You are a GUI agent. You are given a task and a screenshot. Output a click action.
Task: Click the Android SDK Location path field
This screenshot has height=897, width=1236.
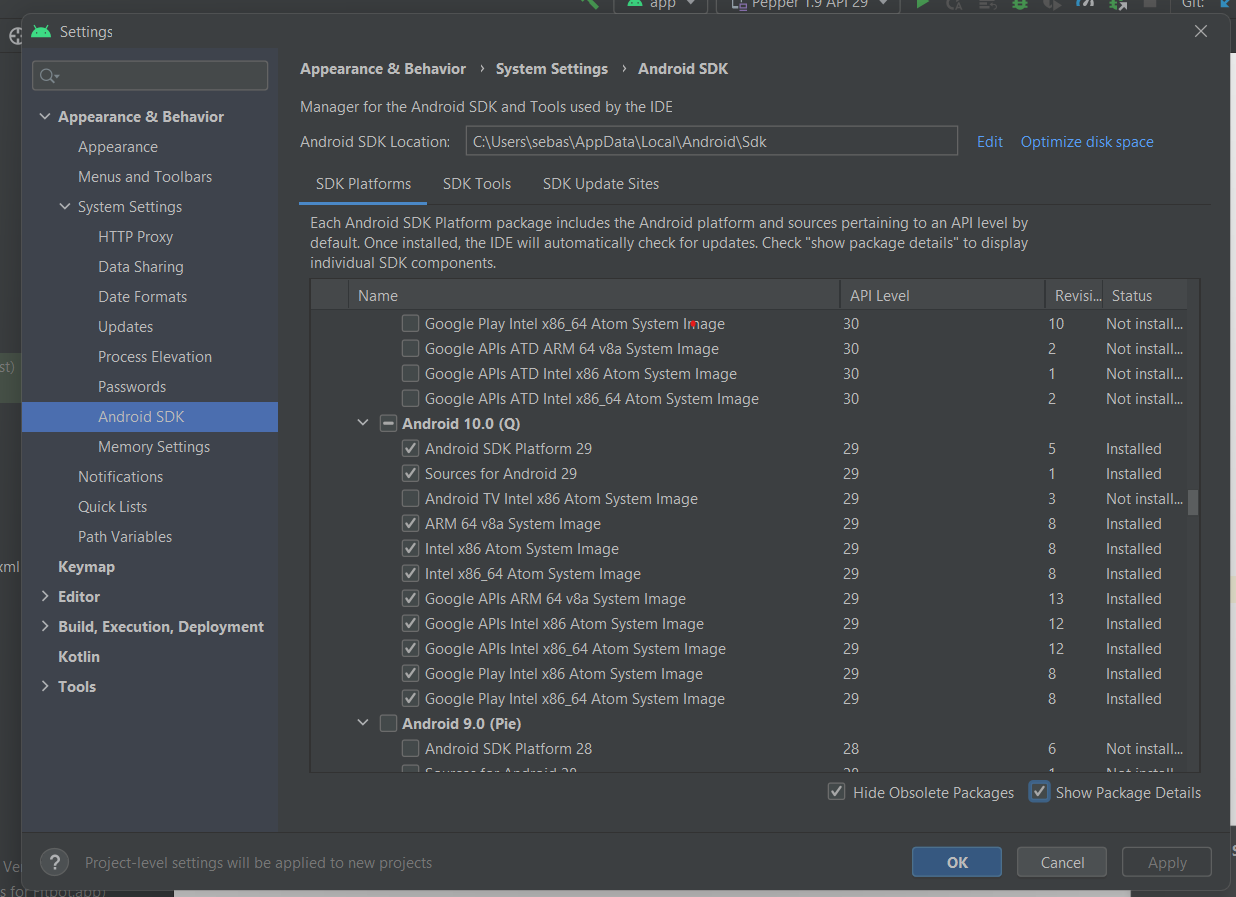click(x=712, y=141)
